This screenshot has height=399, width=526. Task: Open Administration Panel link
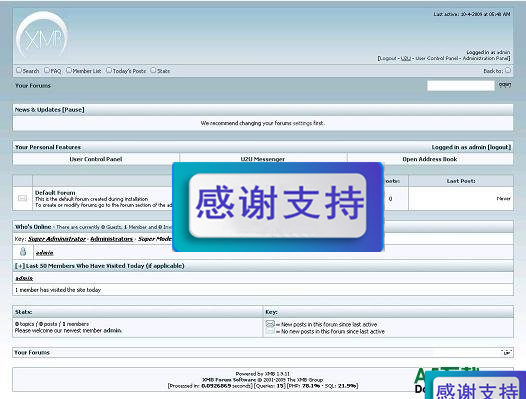point(485,58)
